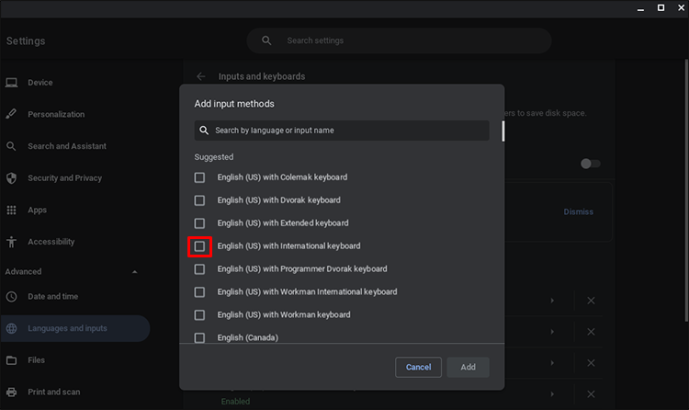The width and height of the screenshot is (689, 410).
Task: Click the Settings title
Action: tap(25, 41)
